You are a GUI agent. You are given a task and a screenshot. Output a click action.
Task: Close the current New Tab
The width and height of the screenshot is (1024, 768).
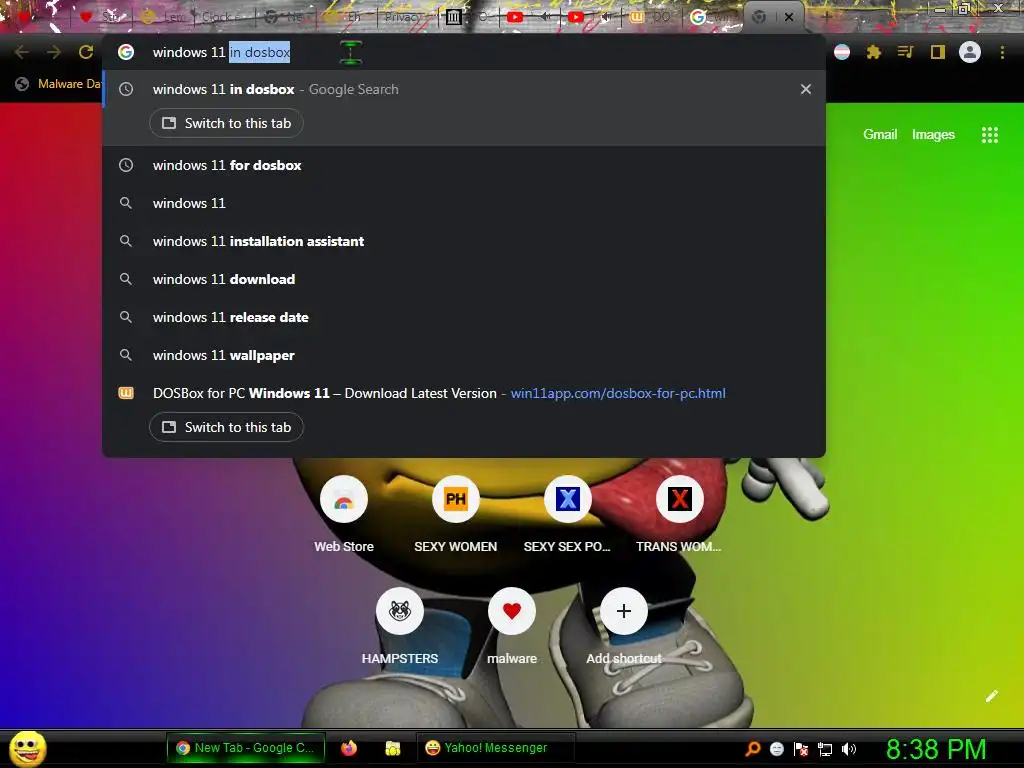tap(789, 17)
